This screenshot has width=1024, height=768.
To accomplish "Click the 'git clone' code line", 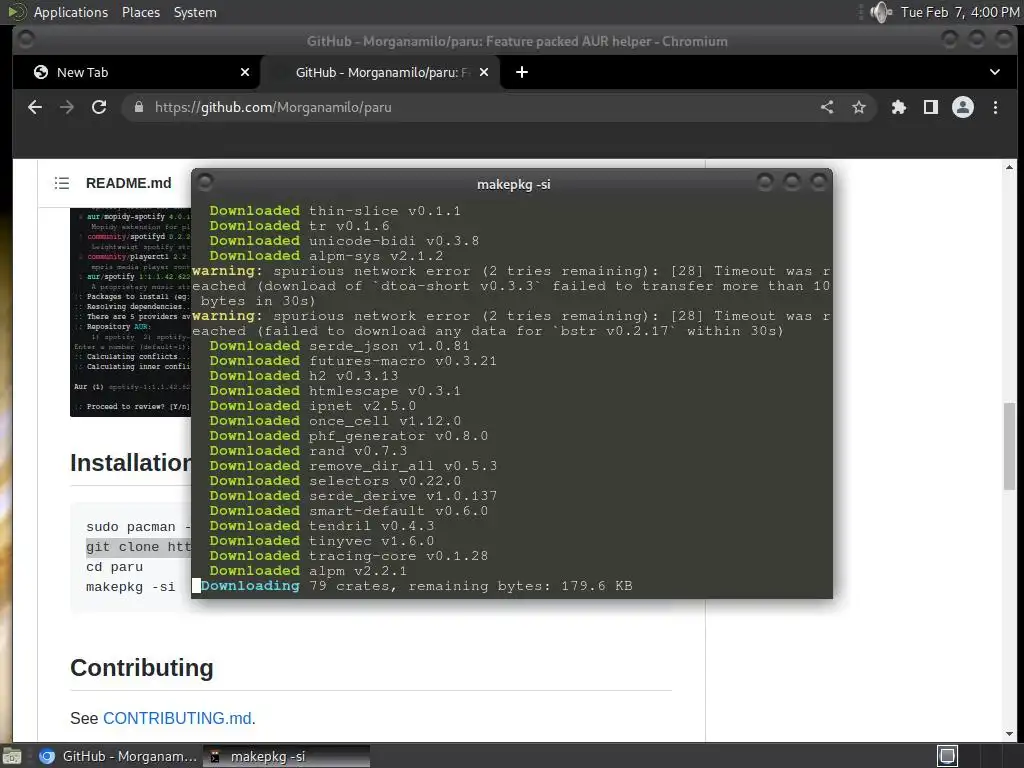I will 138,547.
